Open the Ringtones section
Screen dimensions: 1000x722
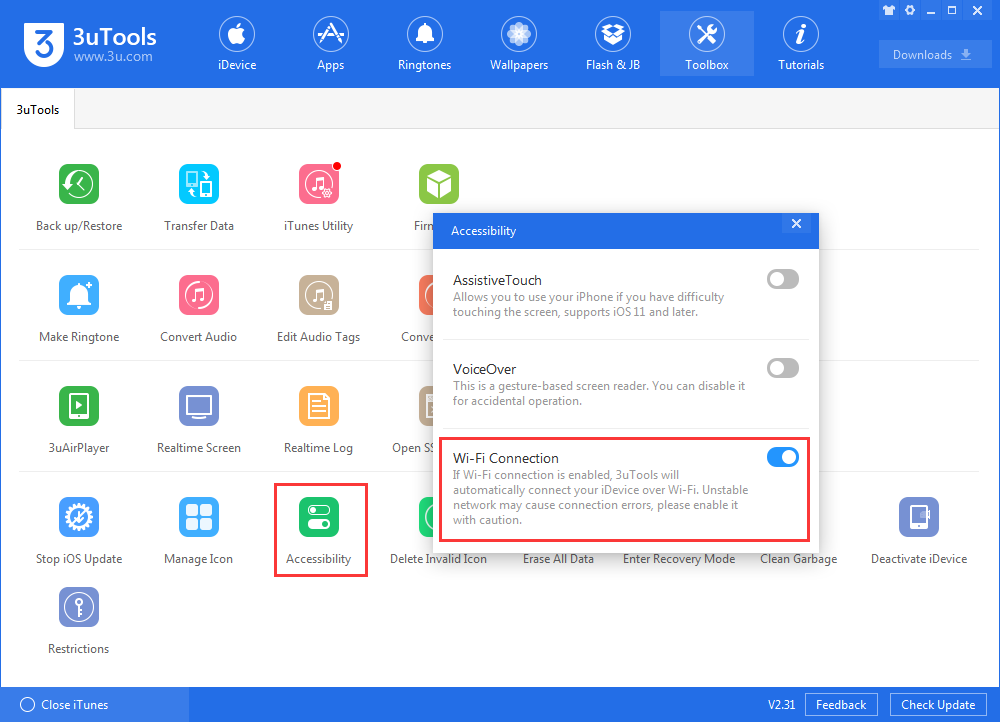pos(425,43)
